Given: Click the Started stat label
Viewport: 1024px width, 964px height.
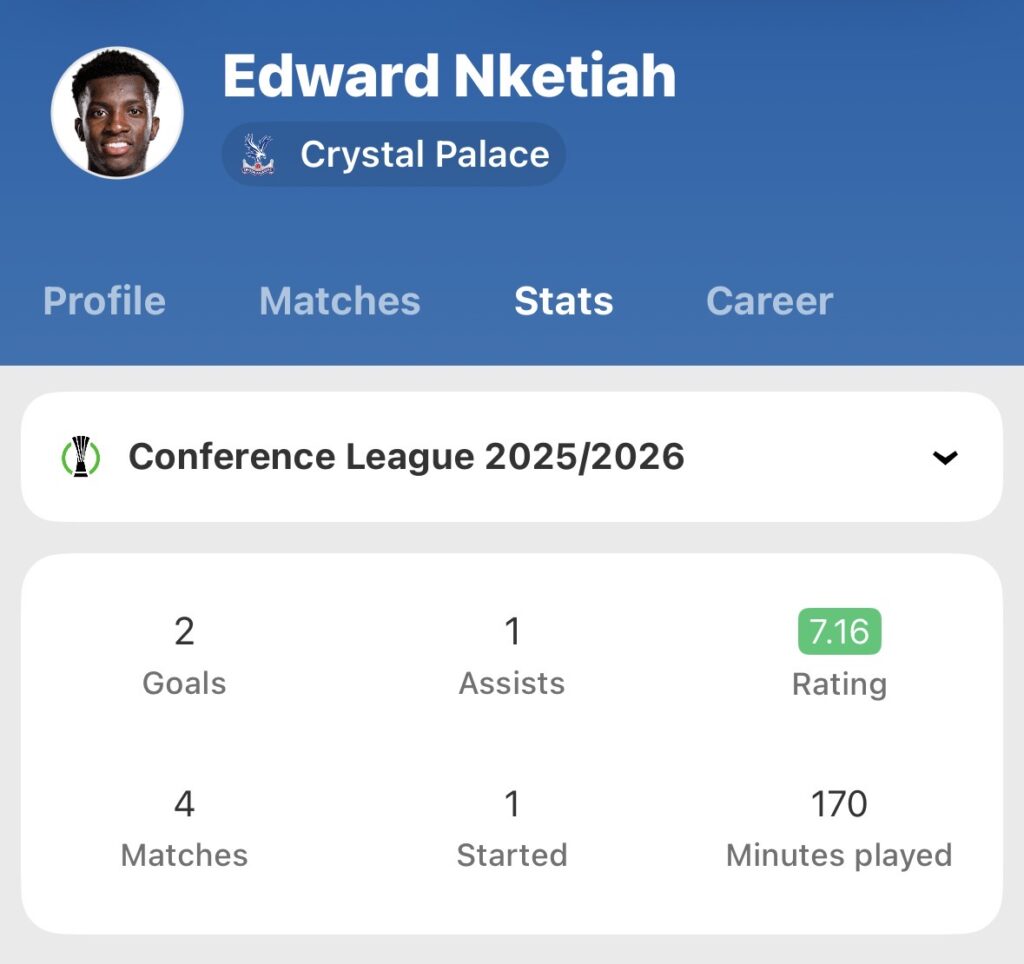Looking at the screenshot, I should pos(512,855).
